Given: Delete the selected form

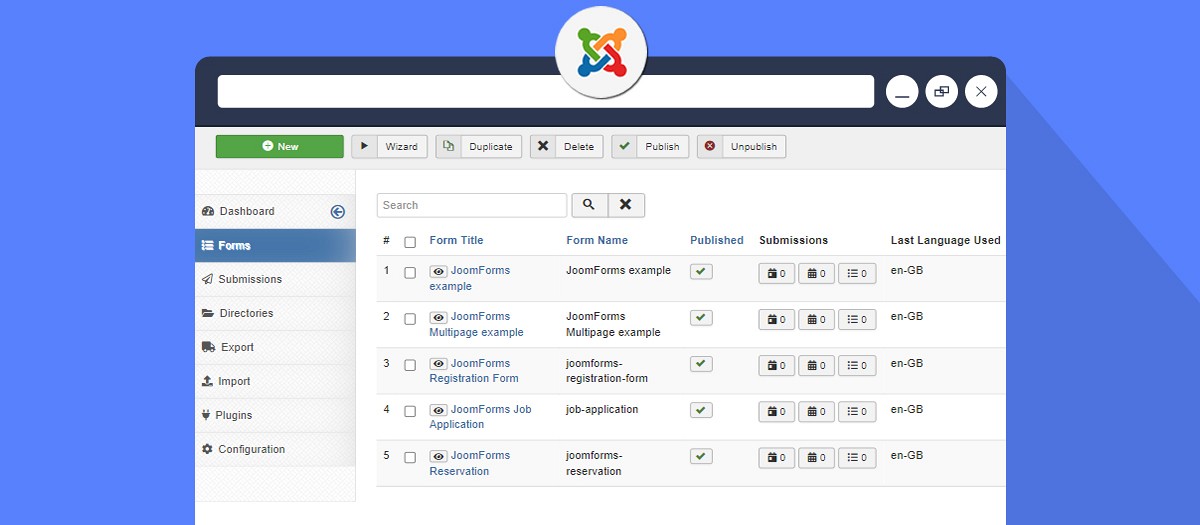Looking at the screenshot, I should point(567,146).
